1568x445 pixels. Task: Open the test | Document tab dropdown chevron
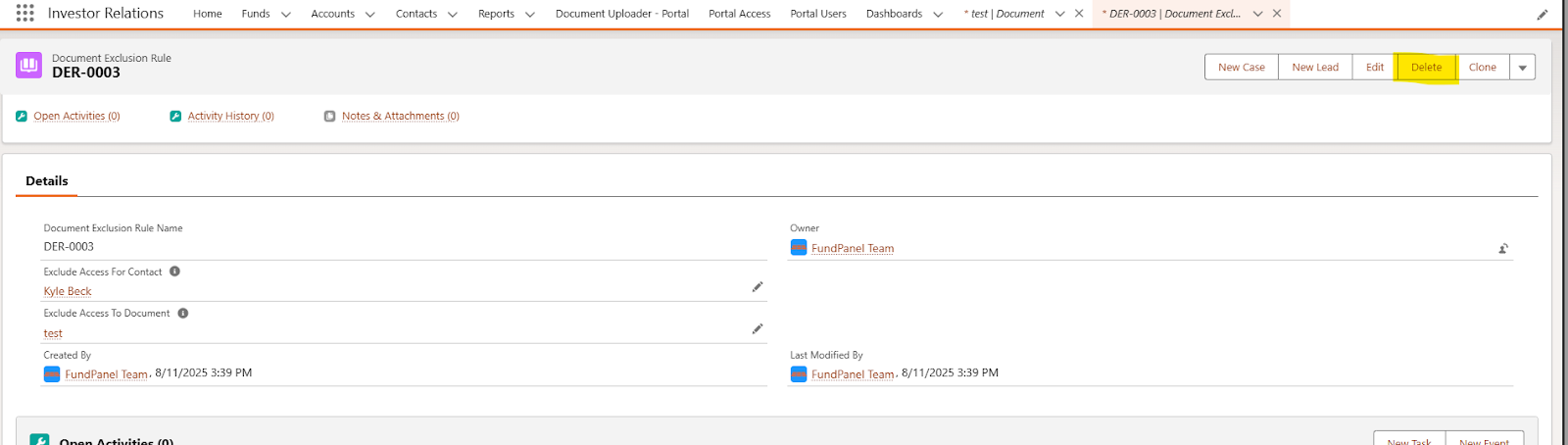point(1060,15)
